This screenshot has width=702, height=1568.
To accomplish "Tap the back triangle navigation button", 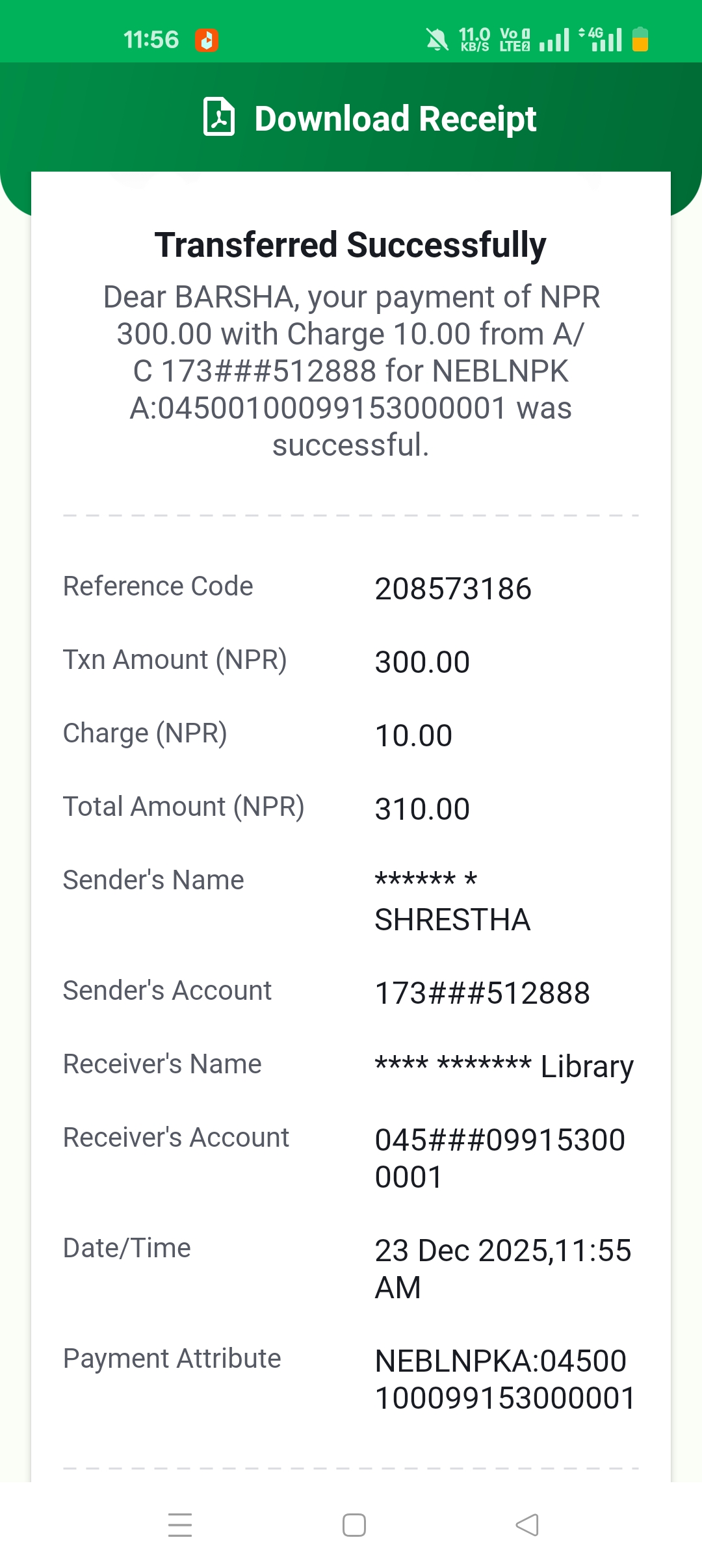I will 527,1524.
